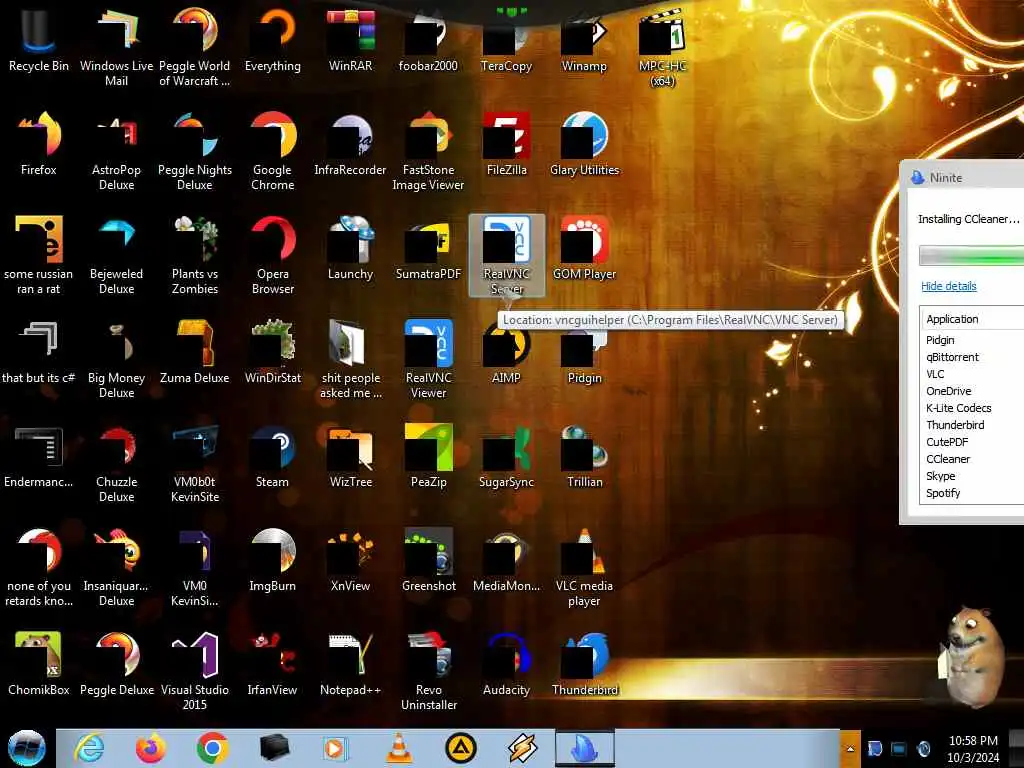Screen dimensions: 1024x768
Task: Select Plants vs Zombies shortcut
Action: (x=195, y=255)
